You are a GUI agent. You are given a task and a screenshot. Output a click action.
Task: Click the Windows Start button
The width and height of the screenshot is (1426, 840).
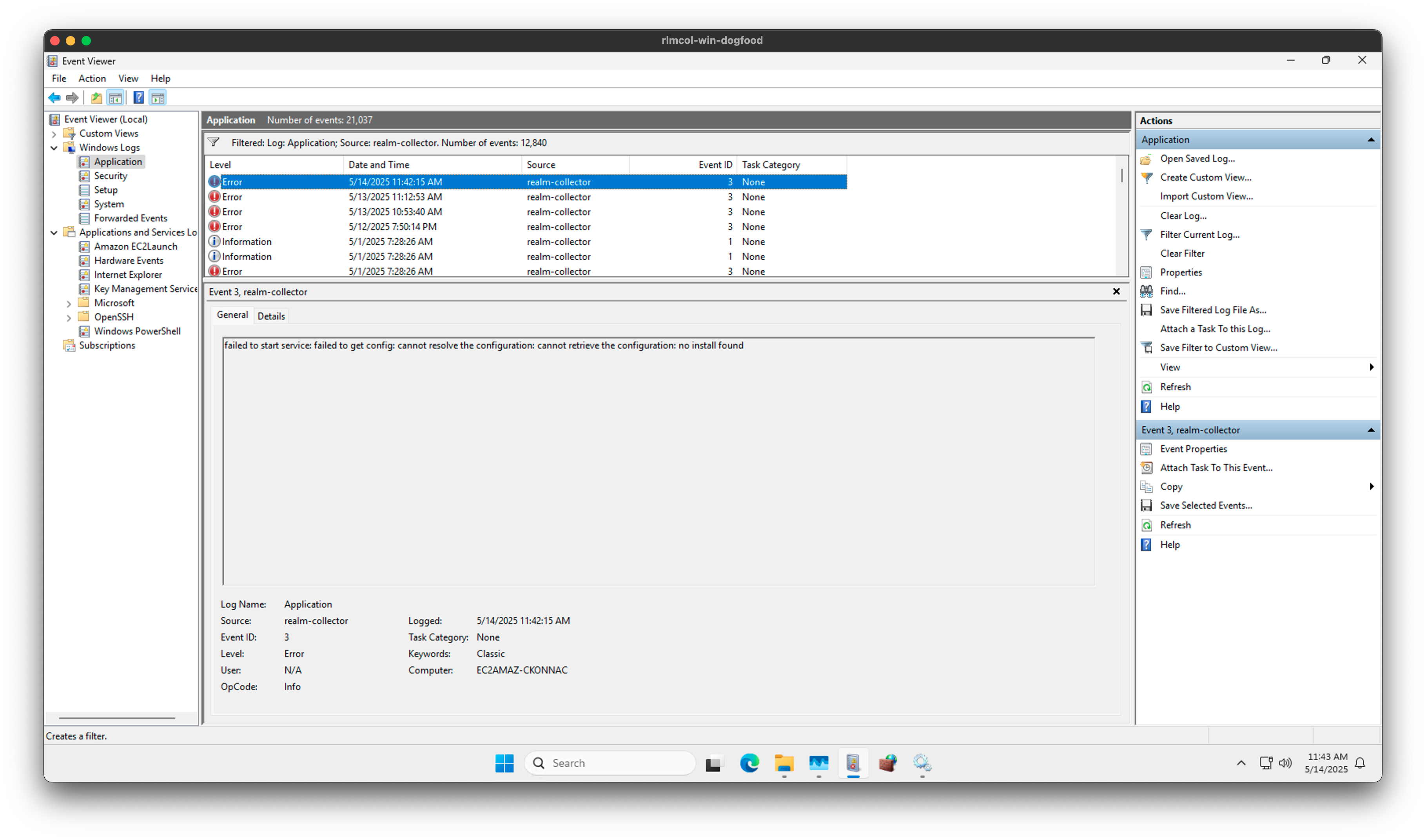504,763
